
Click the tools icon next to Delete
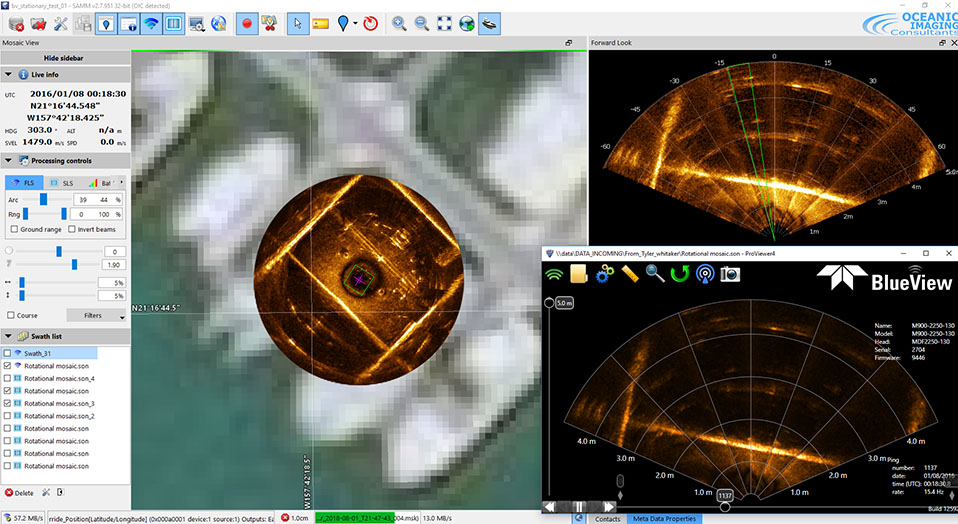(x=46, y=492)
